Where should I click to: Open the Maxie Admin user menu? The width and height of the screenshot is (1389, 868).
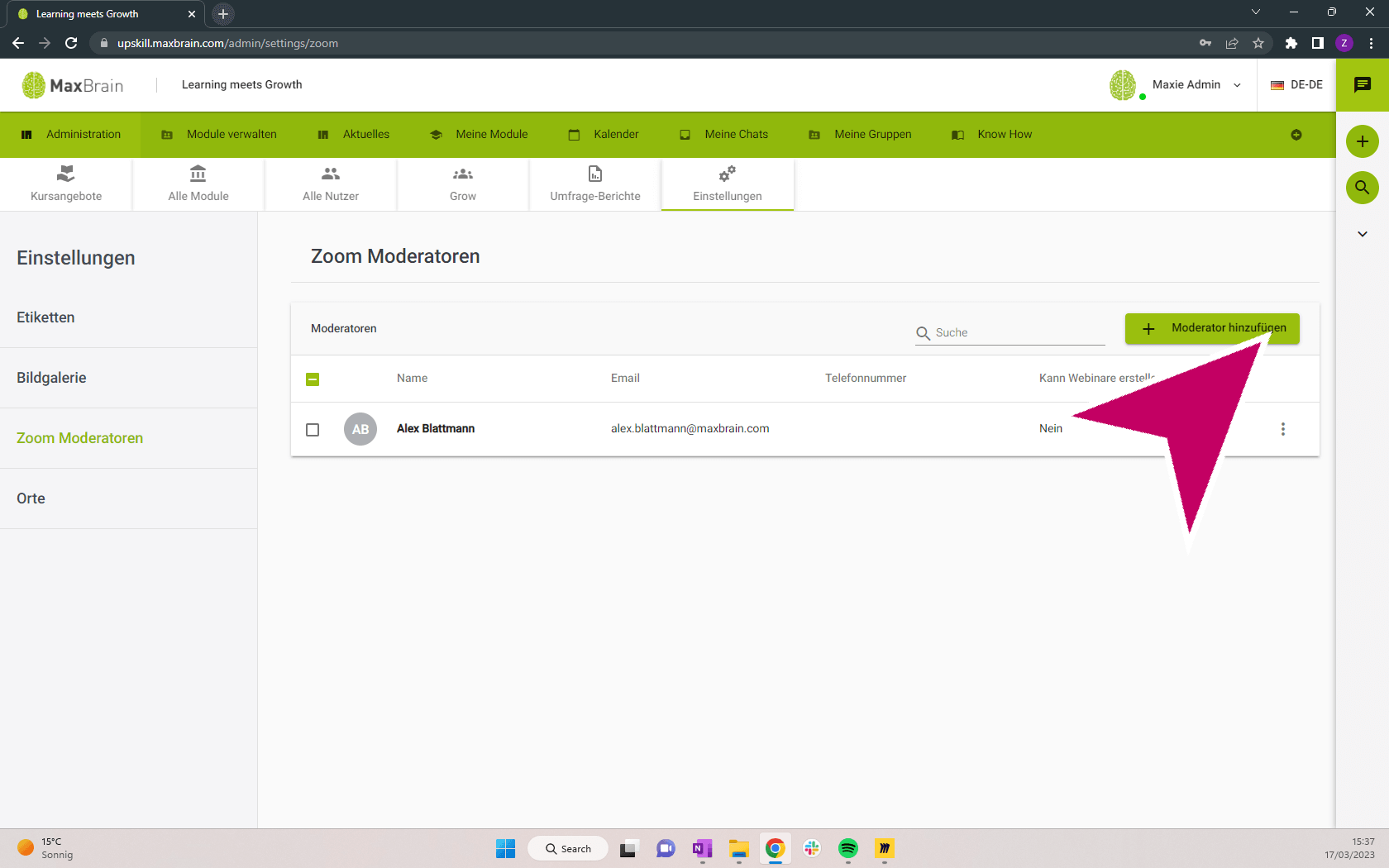[x=1196, y=84]
